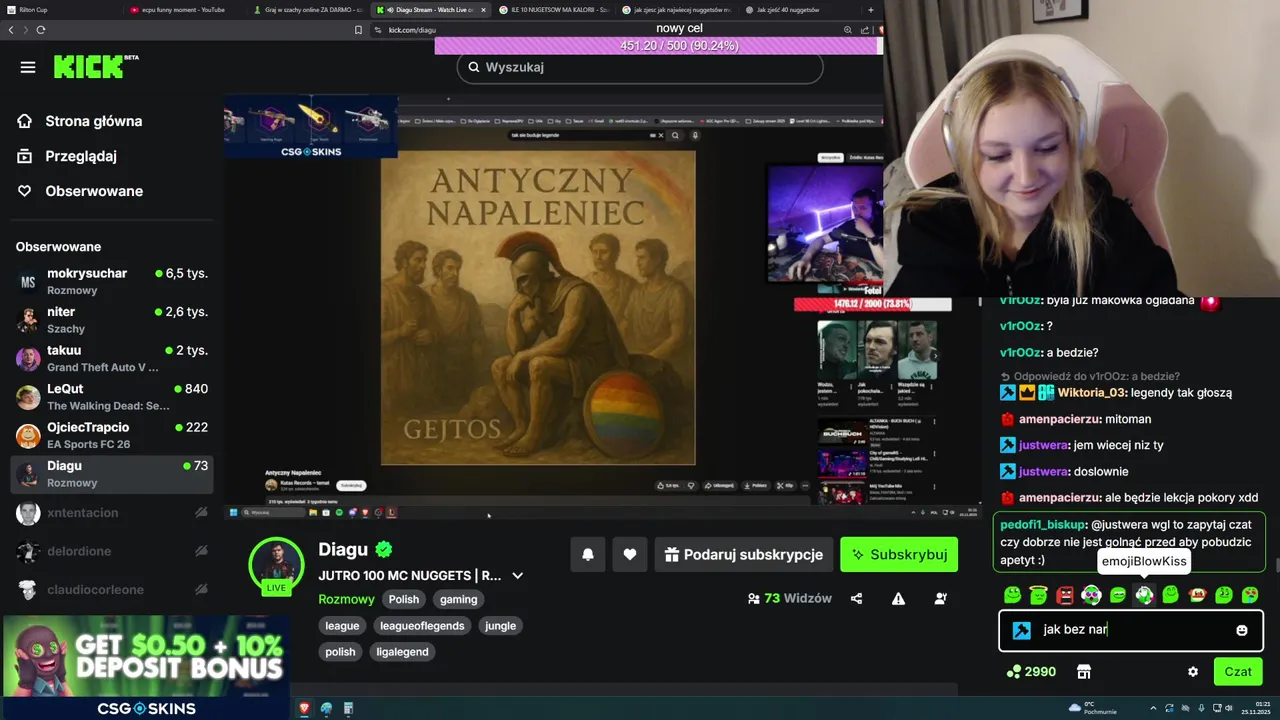Click the Kick logo

point(95,66)
